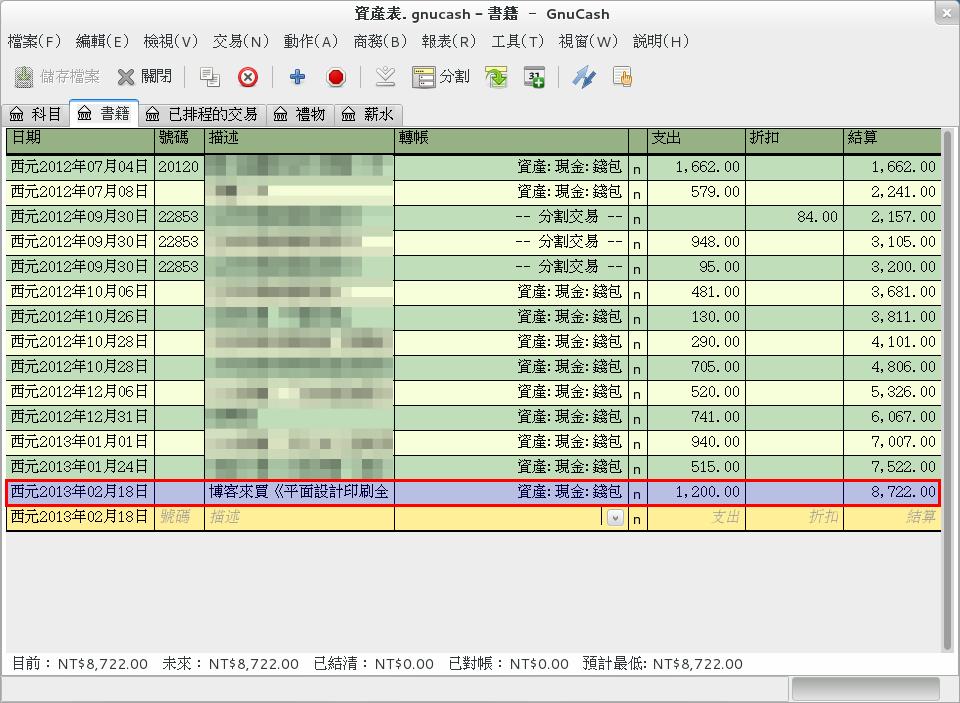Close the GnuCash window with the X button
Viewport: 960px width, 703px height.
946,13
